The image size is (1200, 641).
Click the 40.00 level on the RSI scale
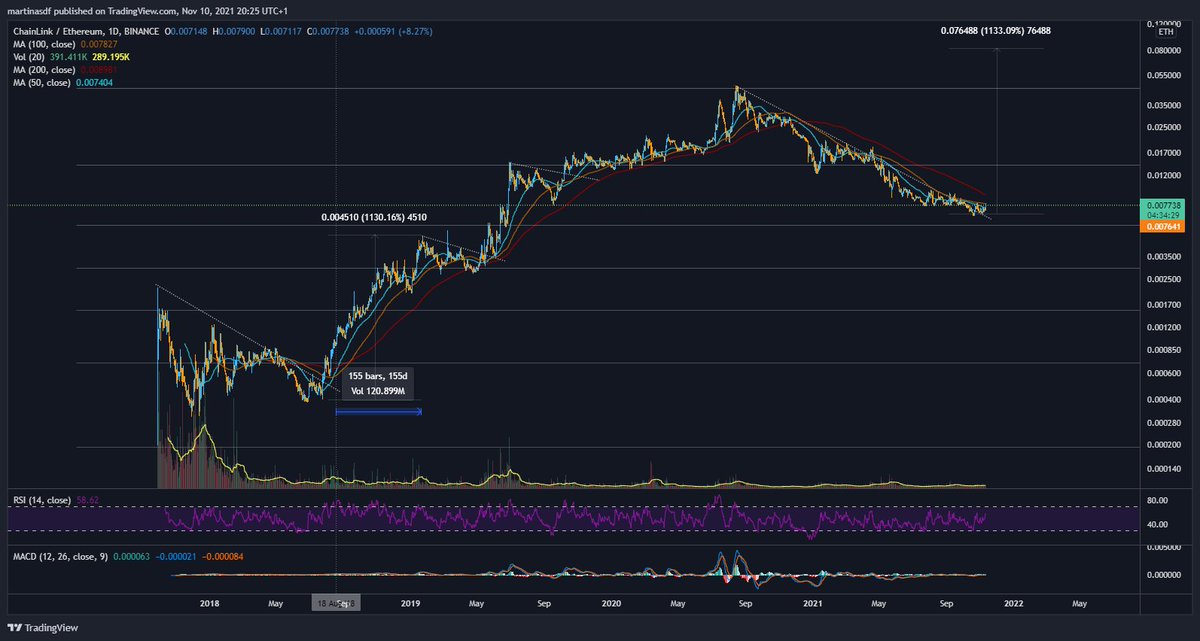point(1159,524)
